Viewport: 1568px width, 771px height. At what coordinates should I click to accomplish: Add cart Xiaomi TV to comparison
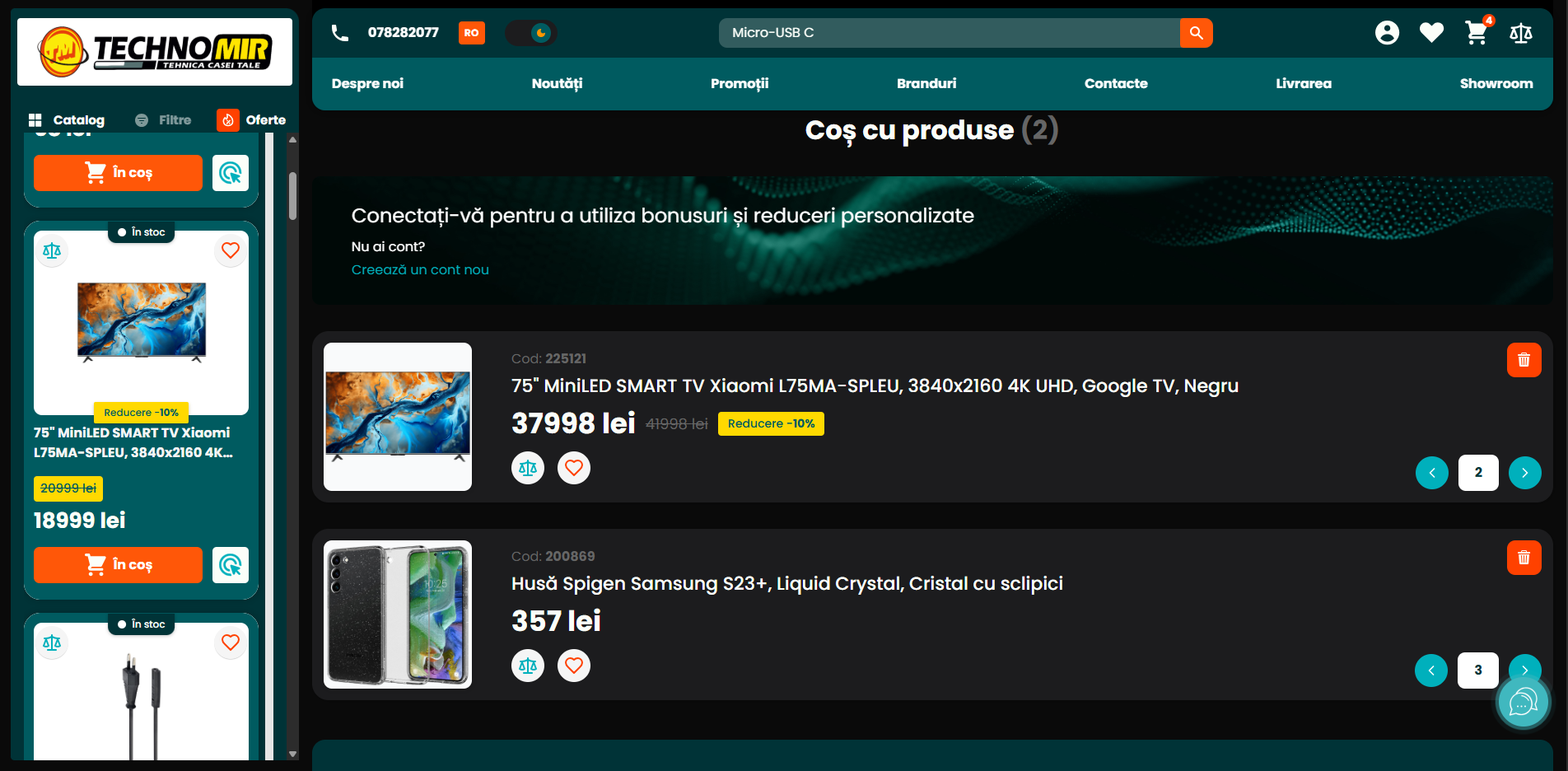[528, 468]
